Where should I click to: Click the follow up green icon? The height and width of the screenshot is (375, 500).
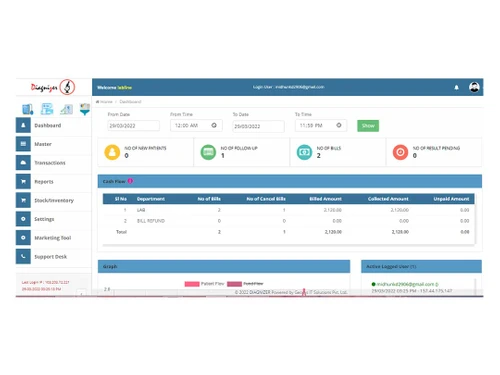click(x=208, y=152)
